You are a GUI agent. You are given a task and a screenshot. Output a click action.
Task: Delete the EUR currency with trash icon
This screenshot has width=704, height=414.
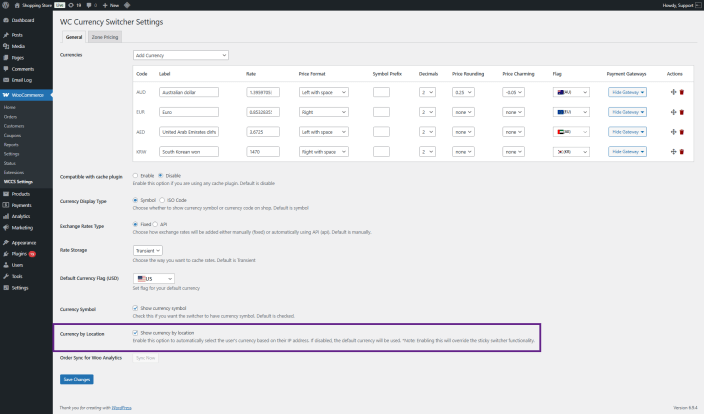pos(682,112)
